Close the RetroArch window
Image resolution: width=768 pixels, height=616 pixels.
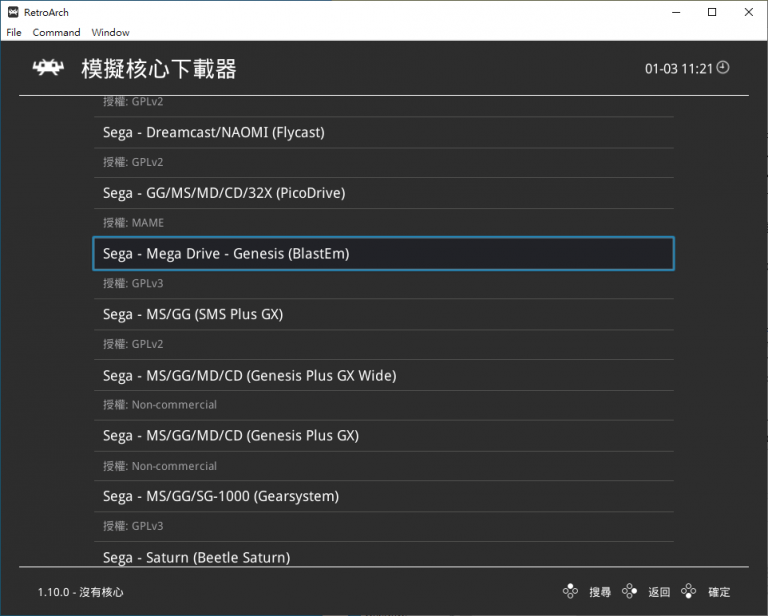(x=748, y=12)
